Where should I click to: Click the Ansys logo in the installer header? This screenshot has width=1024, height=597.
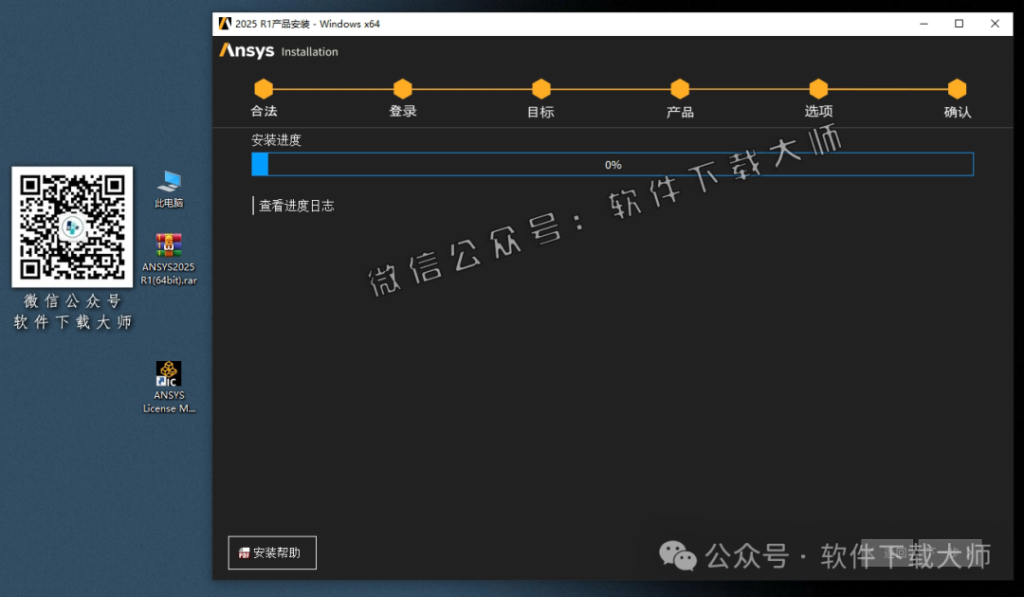(x=246, y=51)
